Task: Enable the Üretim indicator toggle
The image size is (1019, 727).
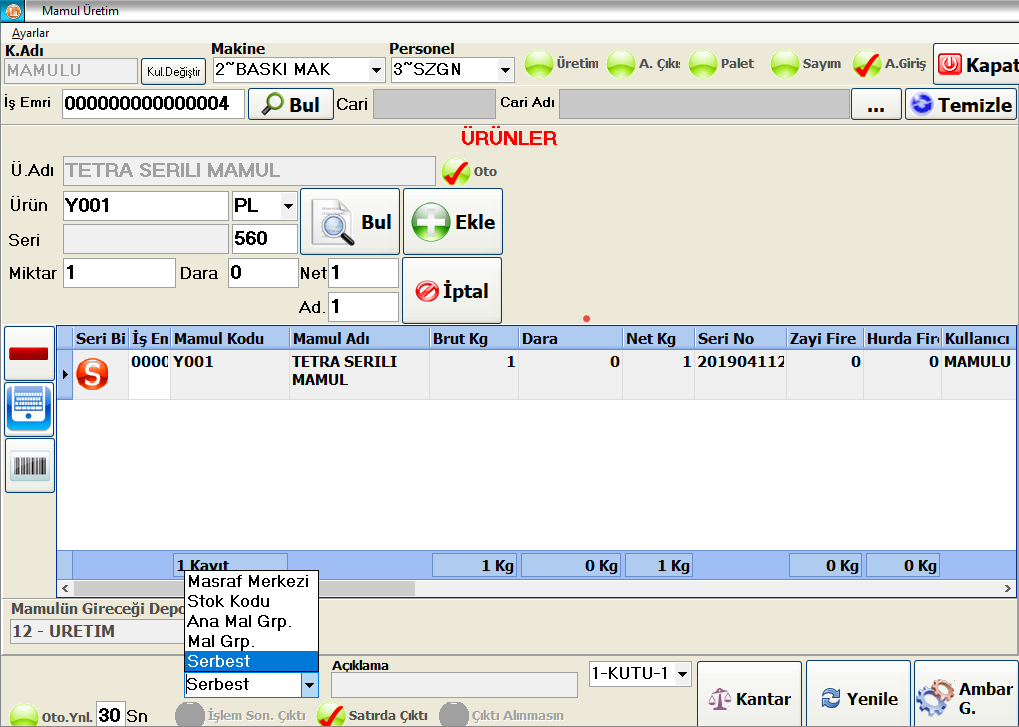Action: [x=540, y=65]
